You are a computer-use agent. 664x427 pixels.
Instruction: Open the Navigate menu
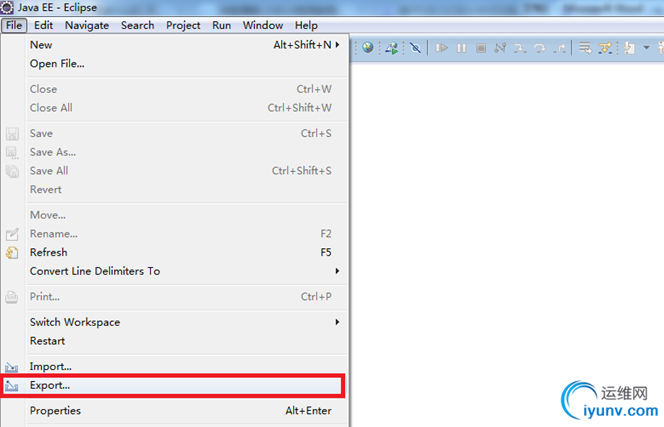[x=87, y=25]
